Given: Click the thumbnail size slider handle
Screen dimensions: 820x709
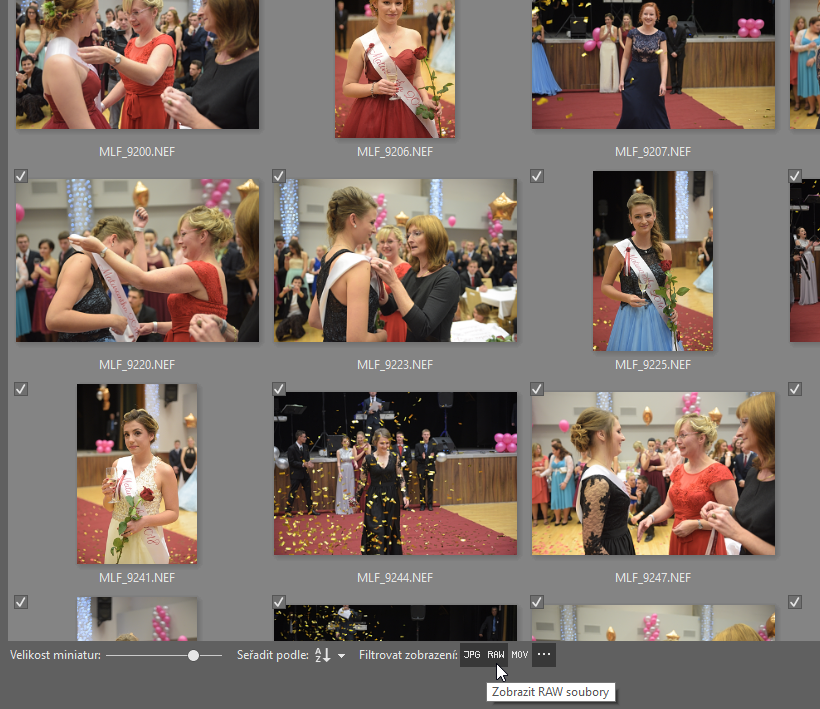Looking at the screenshot, I should pyautogui.click(x=193, y=655).
